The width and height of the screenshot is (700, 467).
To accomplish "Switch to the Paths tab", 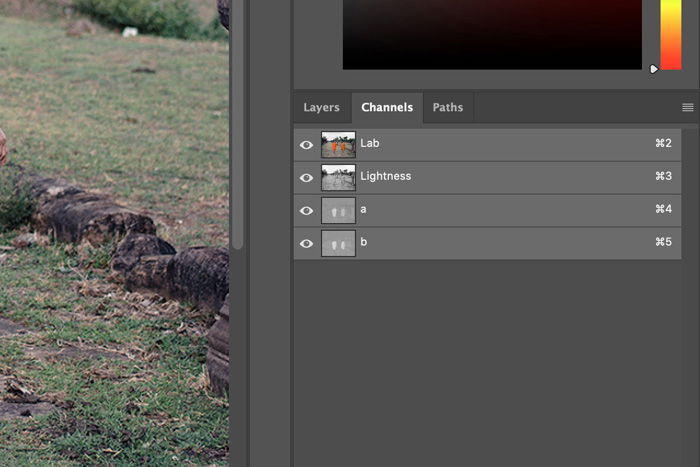I will [x=448, y=107].
